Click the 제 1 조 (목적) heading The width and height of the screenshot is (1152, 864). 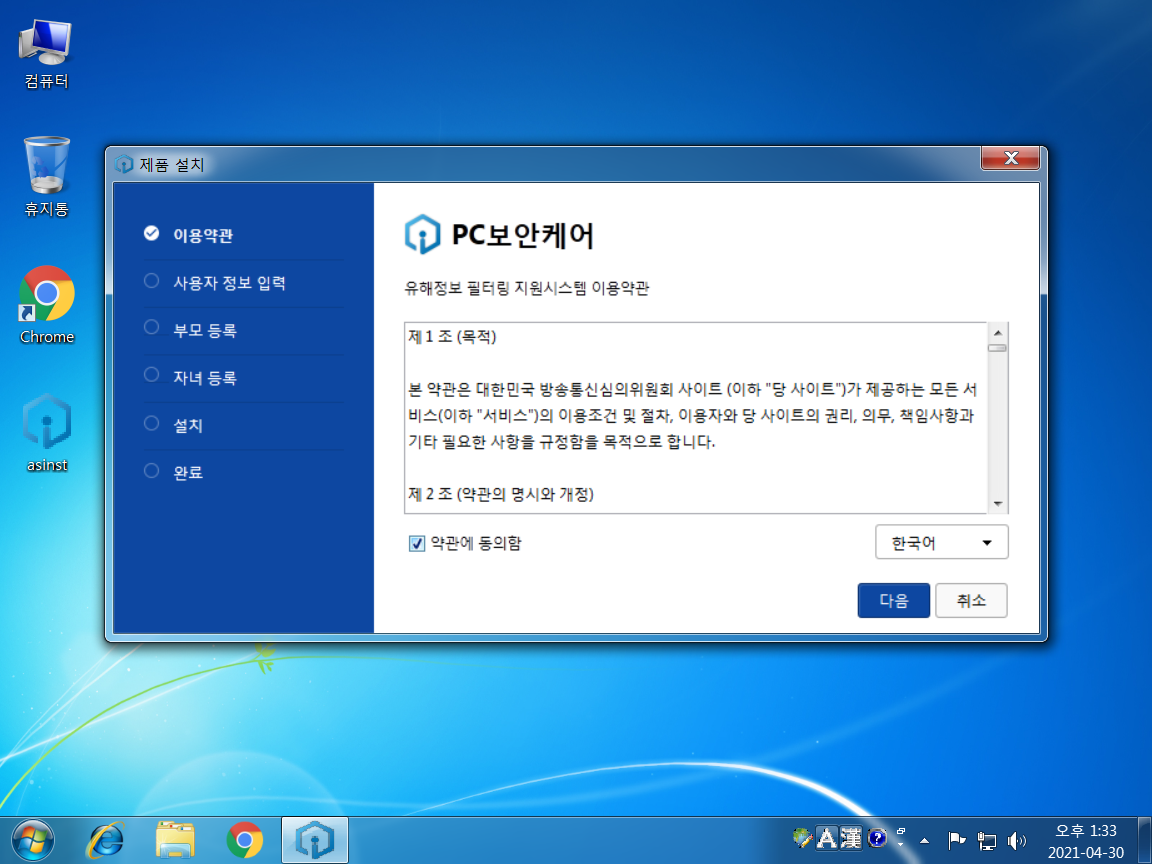[x=452, y=337]
